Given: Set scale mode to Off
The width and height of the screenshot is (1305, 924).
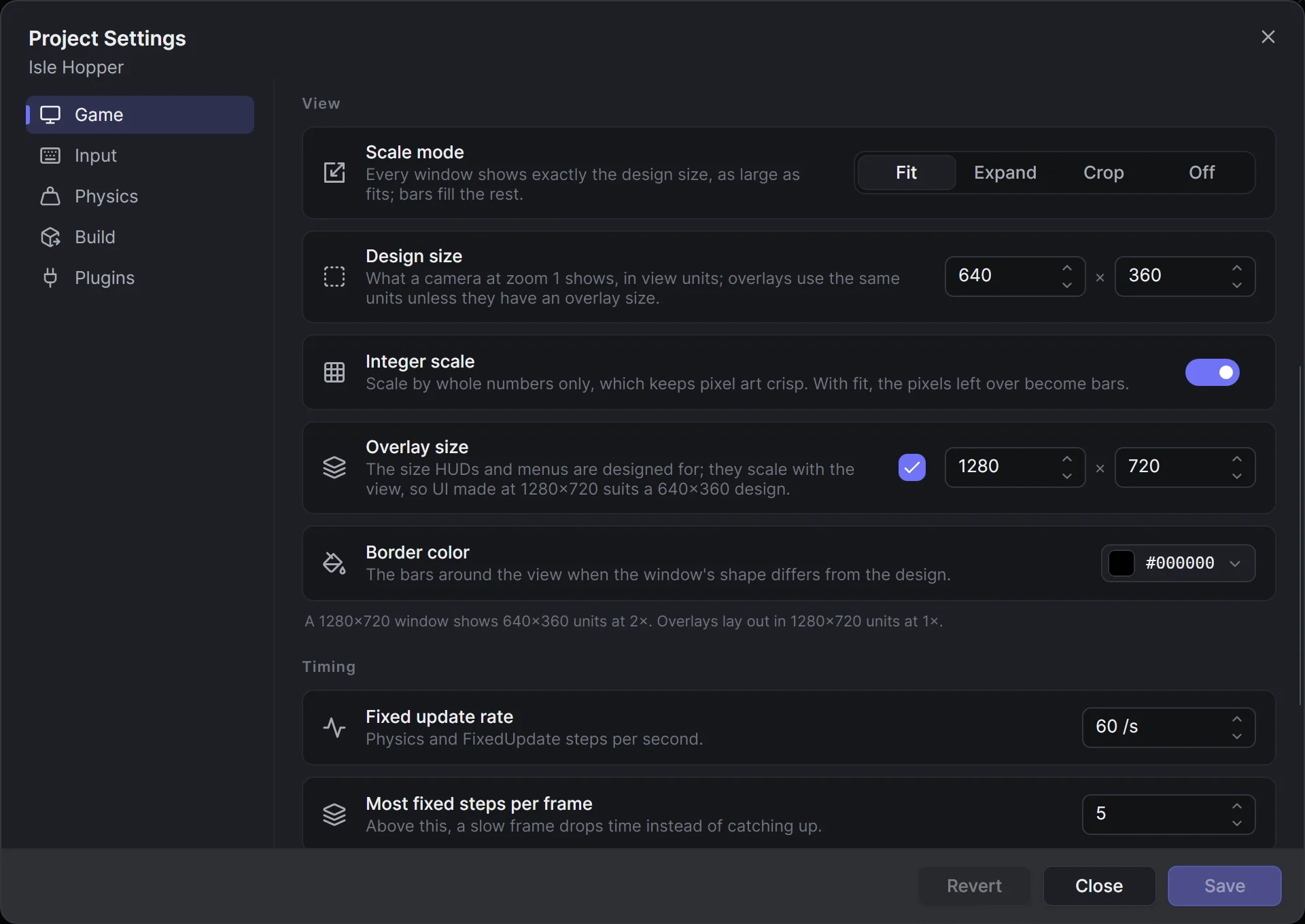Looking at the screenshot, I should pyautogui.click(x=1202, y=173).
